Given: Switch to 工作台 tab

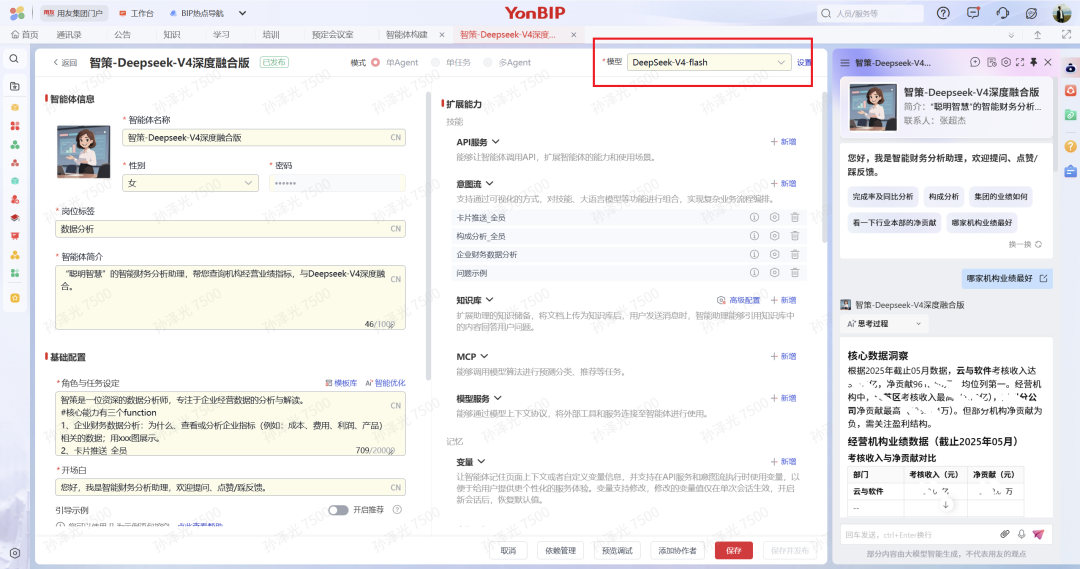Looking at the screenshot, I should (x=136, y=13).
